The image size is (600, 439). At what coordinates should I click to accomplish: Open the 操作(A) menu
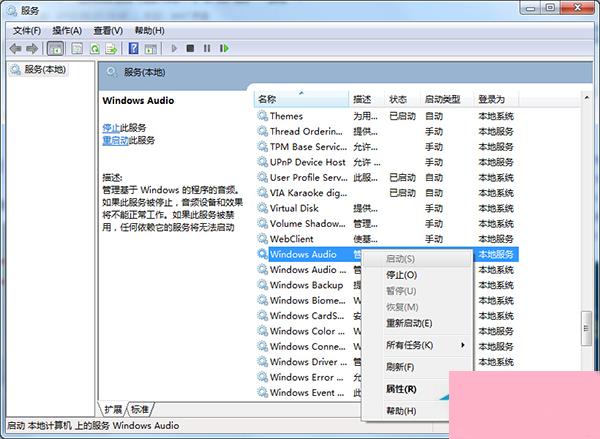coord(67,31)
